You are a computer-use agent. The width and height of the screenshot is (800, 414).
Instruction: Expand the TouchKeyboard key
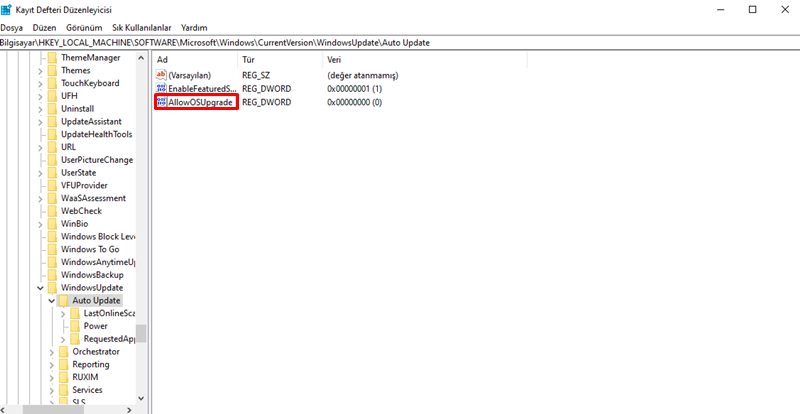pyautogui.click(x=40, y=83)
